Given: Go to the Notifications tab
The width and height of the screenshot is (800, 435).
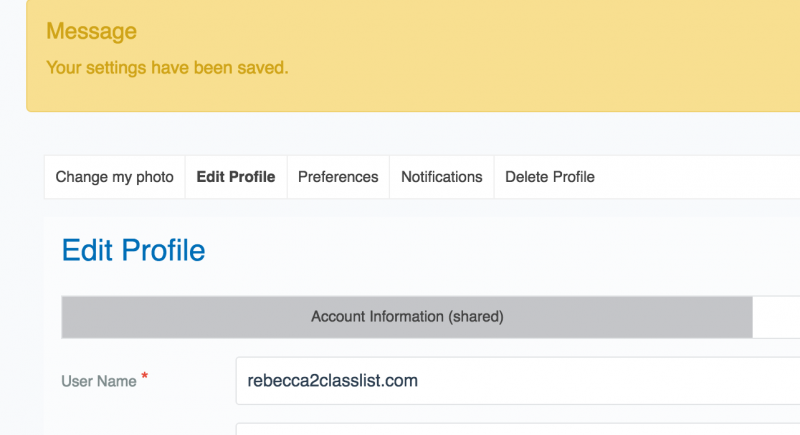Looking at the screenshot, I should 441,177.
